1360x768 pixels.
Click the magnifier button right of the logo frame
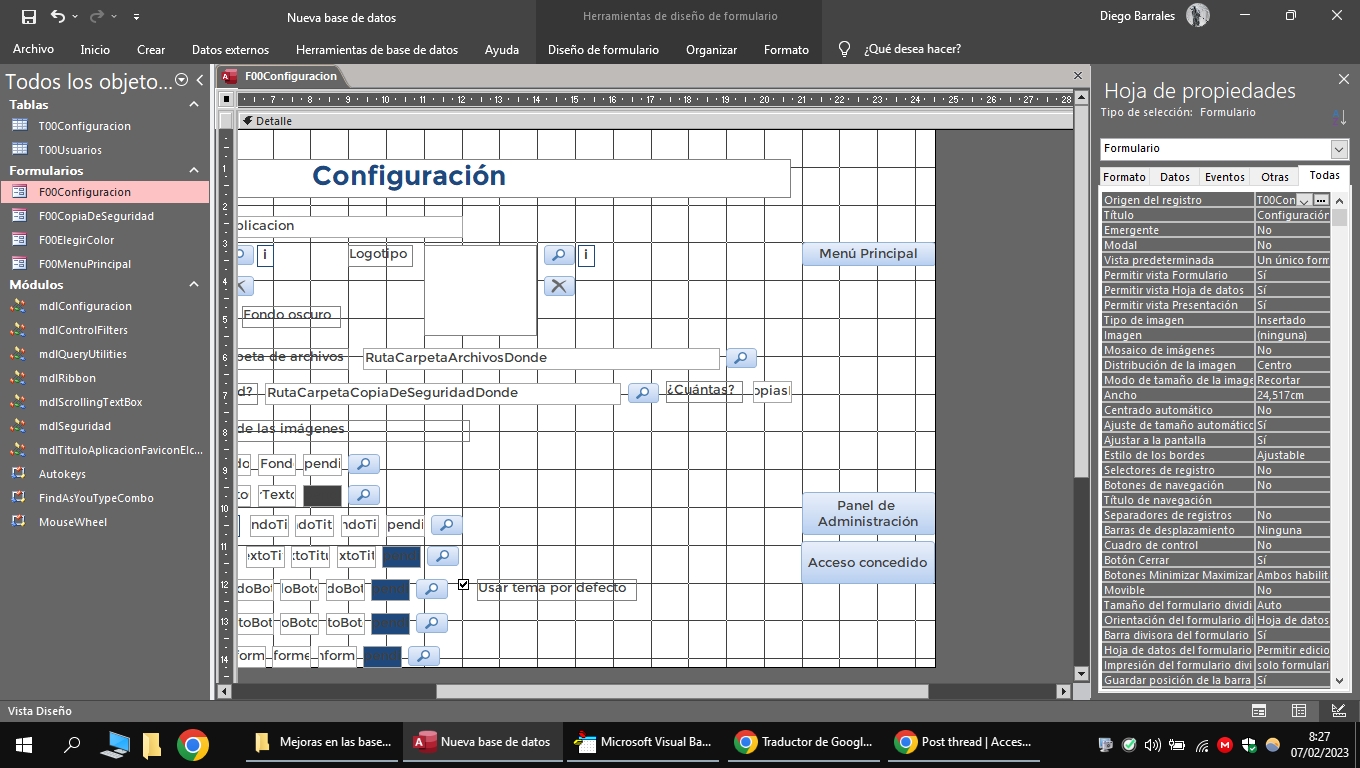pyautogui.click(x=559, y=255)
